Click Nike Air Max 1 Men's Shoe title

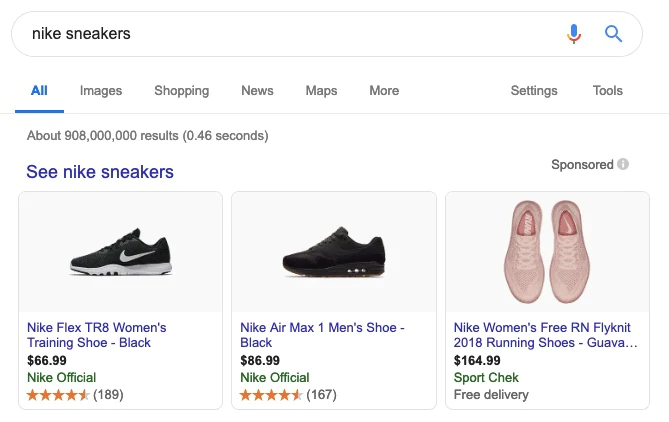click(x=322, y=335)
